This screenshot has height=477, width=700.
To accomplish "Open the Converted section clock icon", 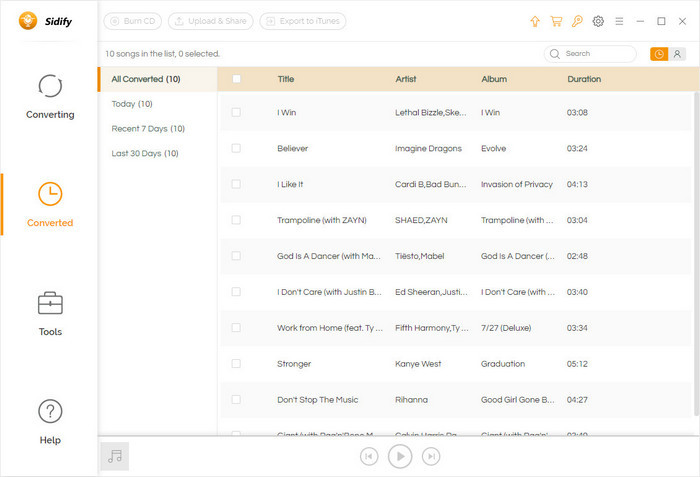I will (x=50, y=194).
